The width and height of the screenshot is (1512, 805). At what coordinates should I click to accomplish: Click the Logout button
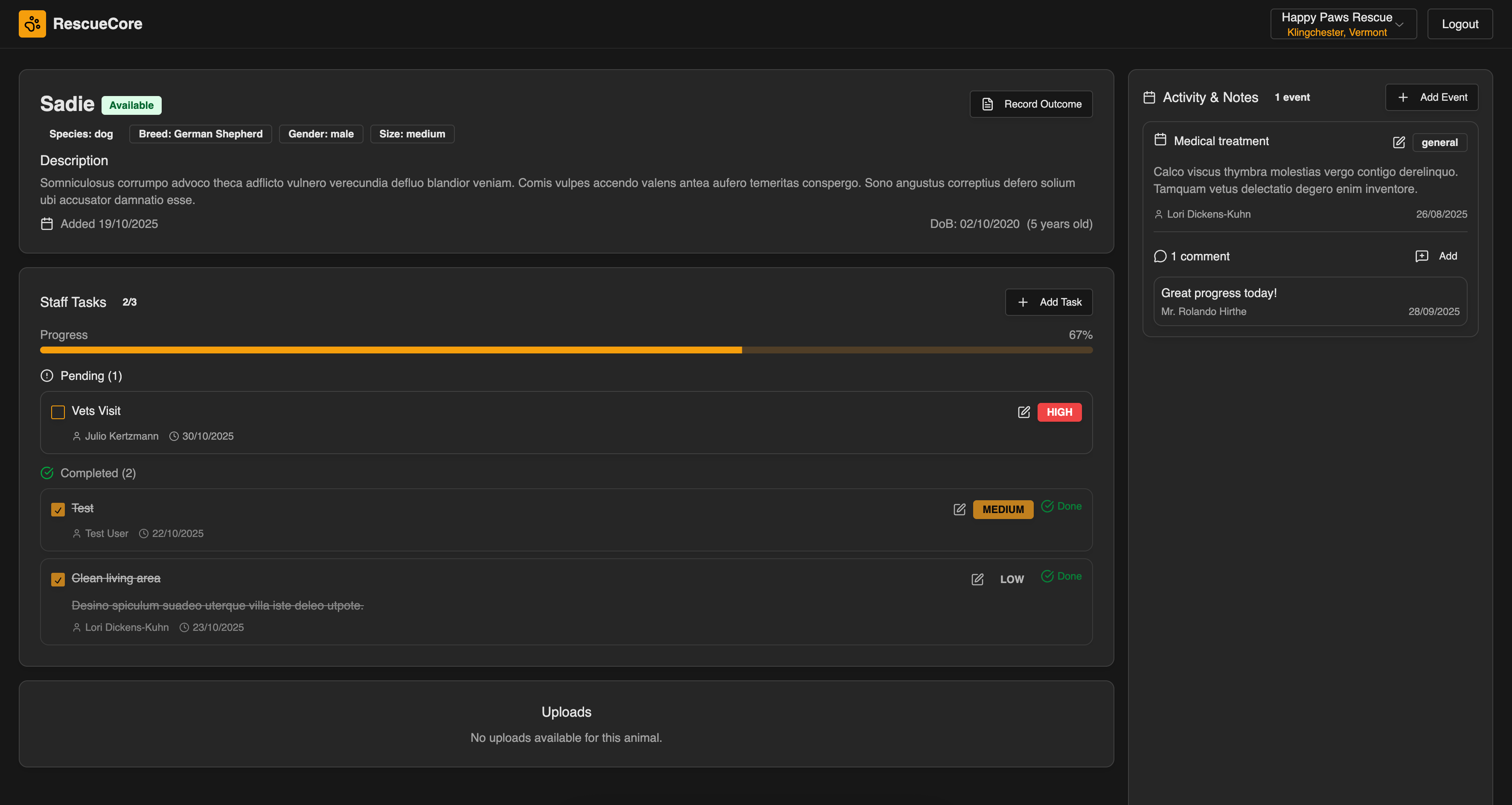[x=1460, y=23]
